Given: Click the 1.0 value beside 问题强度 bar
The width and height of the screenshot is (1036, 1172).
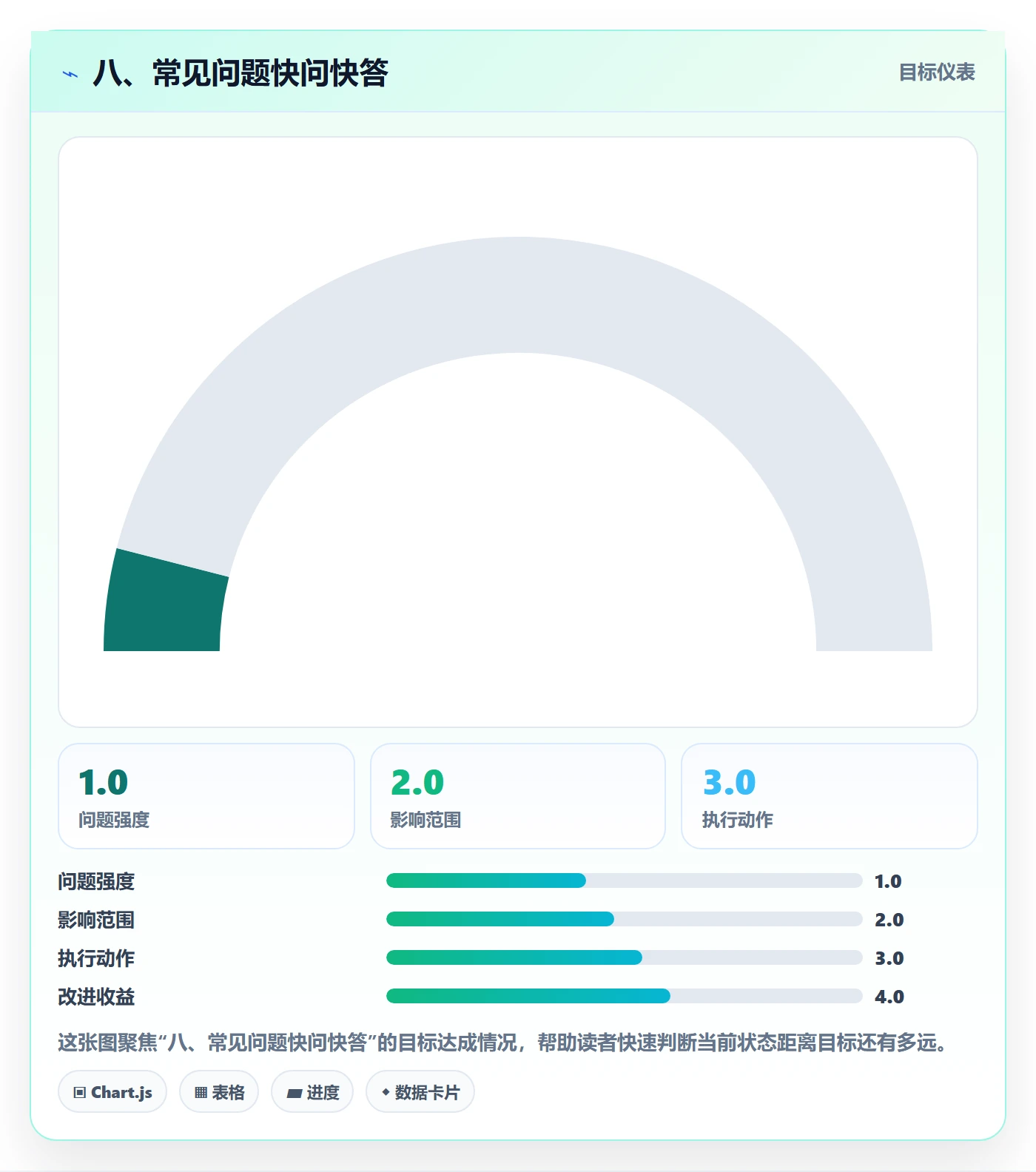Looking at the screenshot, I should [888, 881].
